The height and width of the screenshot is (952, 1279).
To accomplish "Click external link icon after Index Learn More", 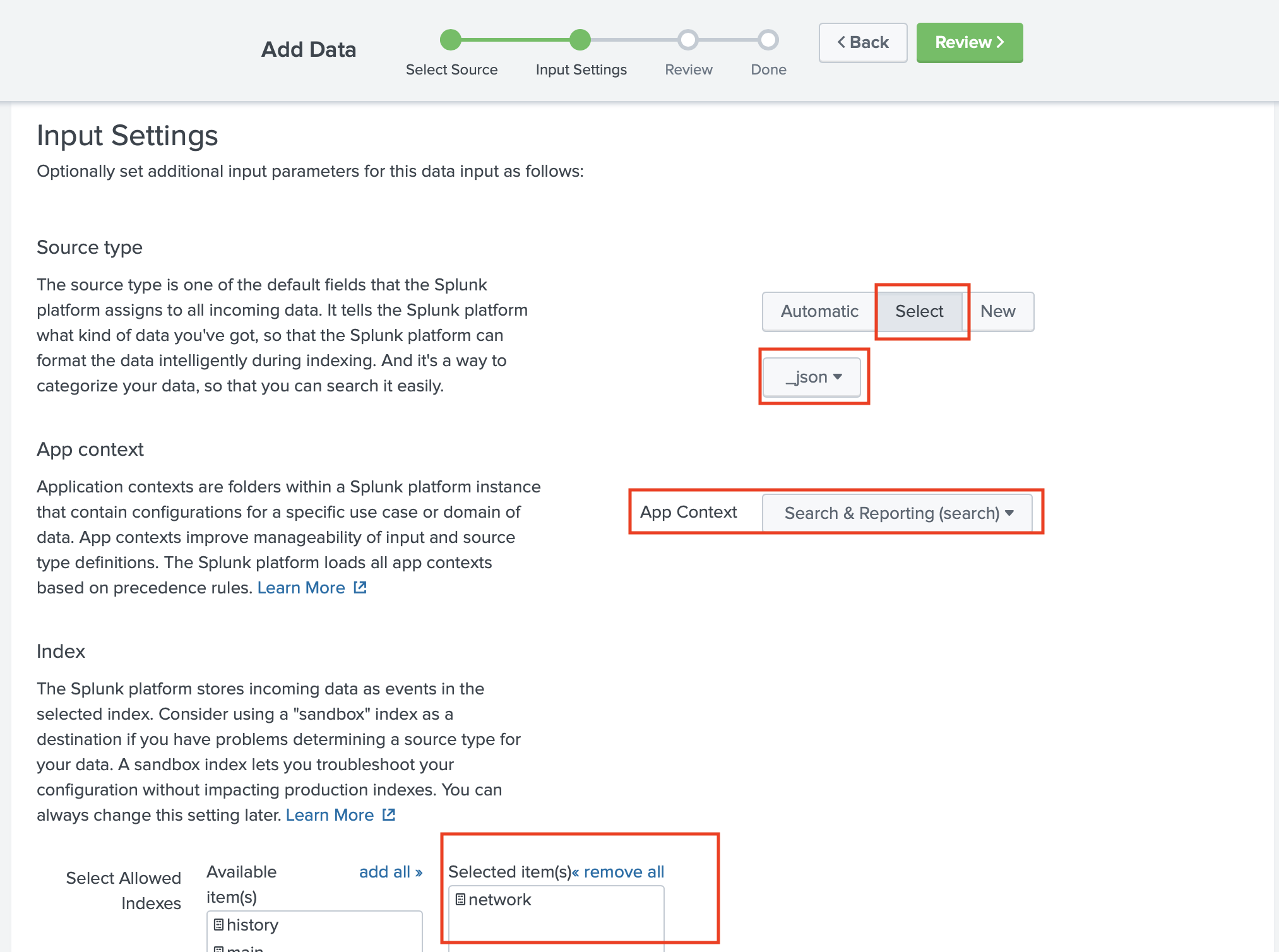I will click(389, 815).
